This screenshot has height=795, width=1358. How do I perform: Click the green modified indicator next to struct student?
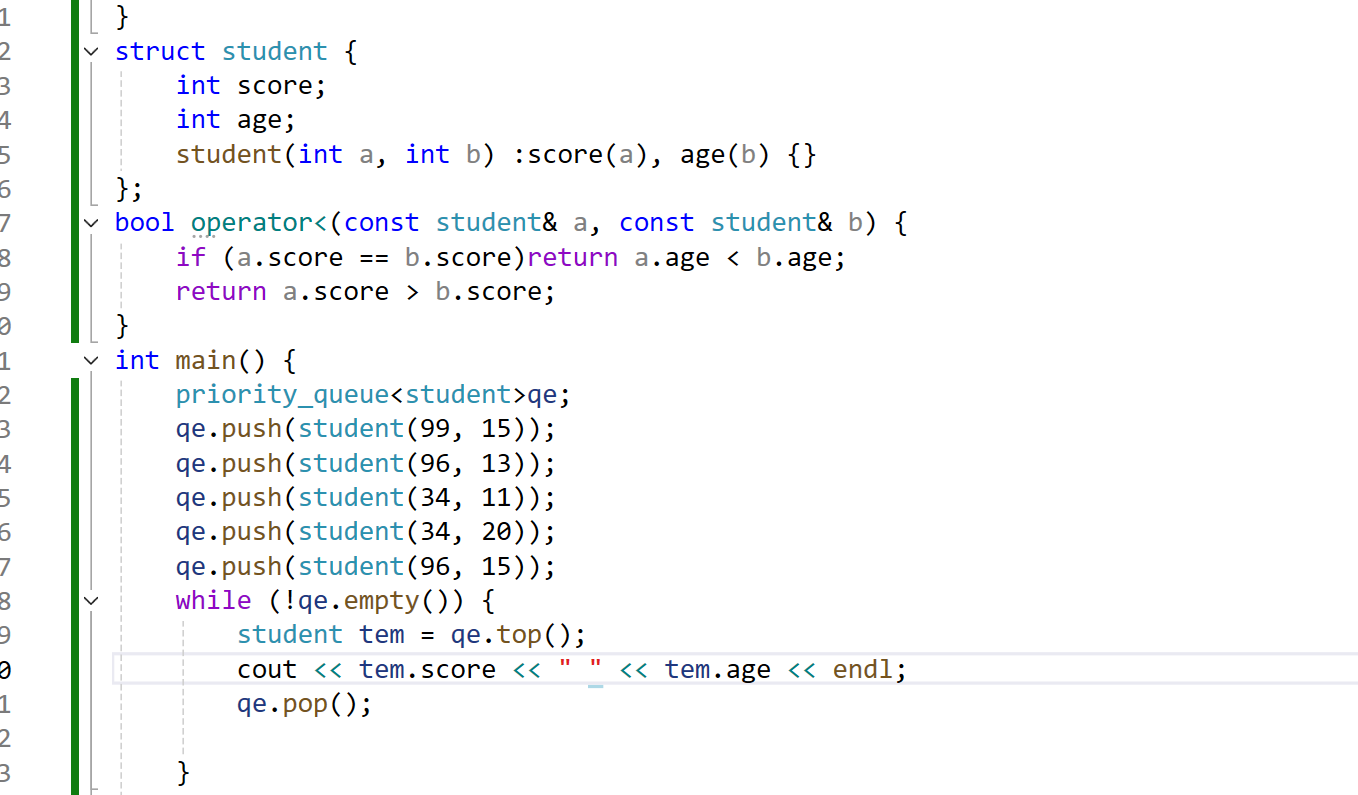pos(75,52)
